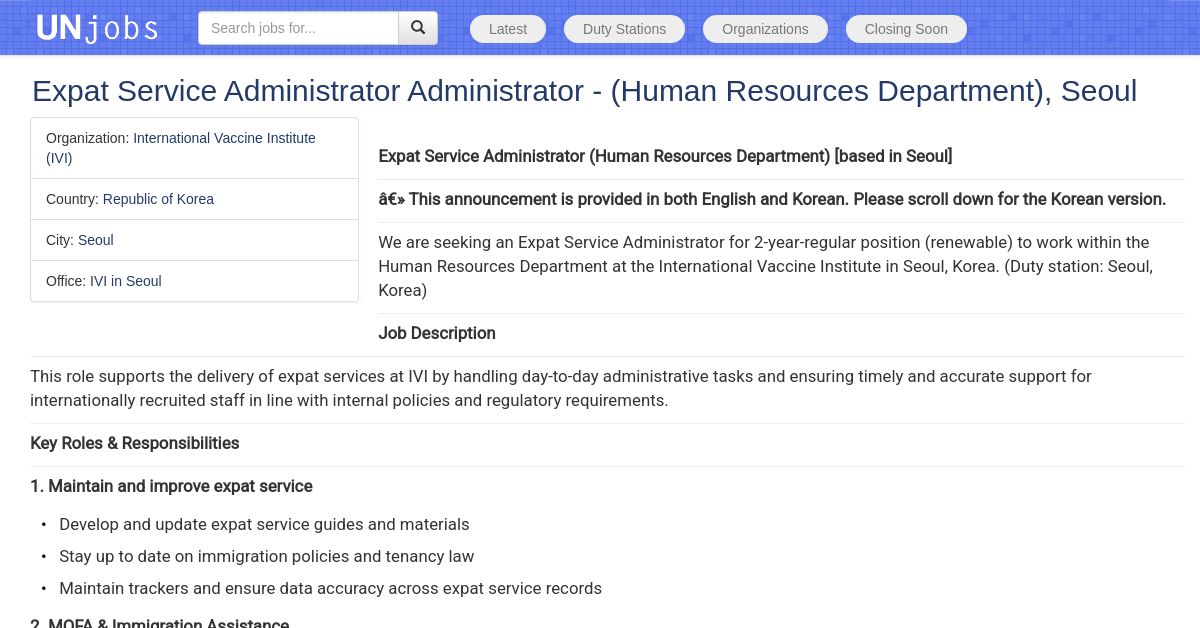This screenshot has height=628, width=1200.
Task: Open the Seoul city link
Action: (x=96, y=240)
